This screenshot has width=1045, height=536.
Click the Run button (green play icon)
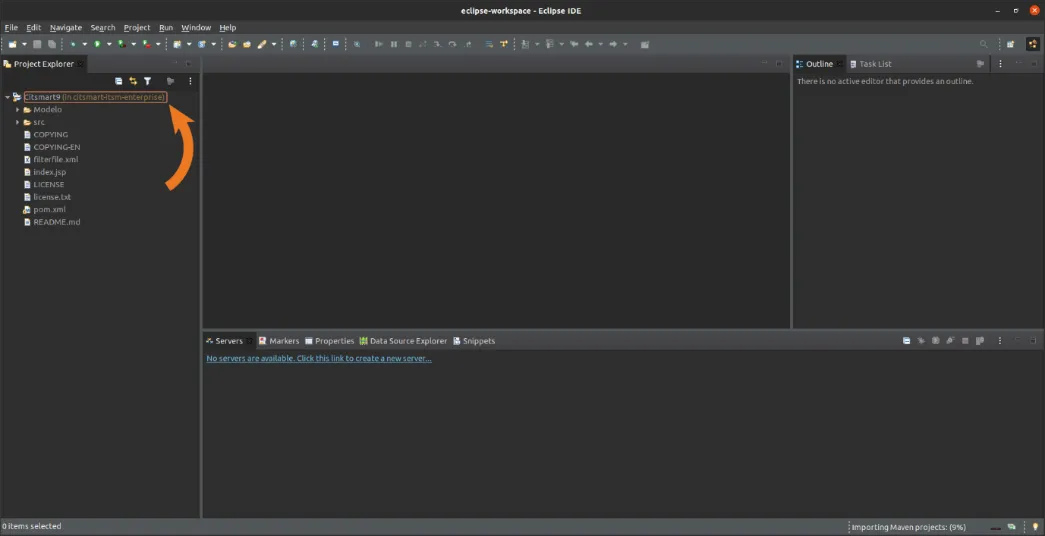point(97,44)
